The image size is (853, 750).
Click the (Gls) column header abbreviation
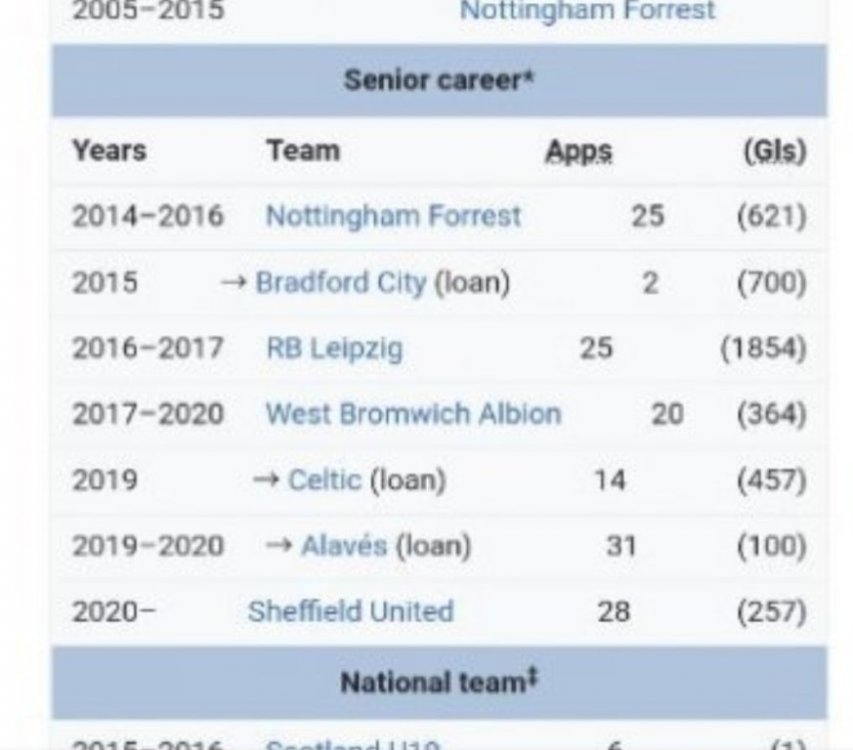pyautogui.click(x=774, y=151)
